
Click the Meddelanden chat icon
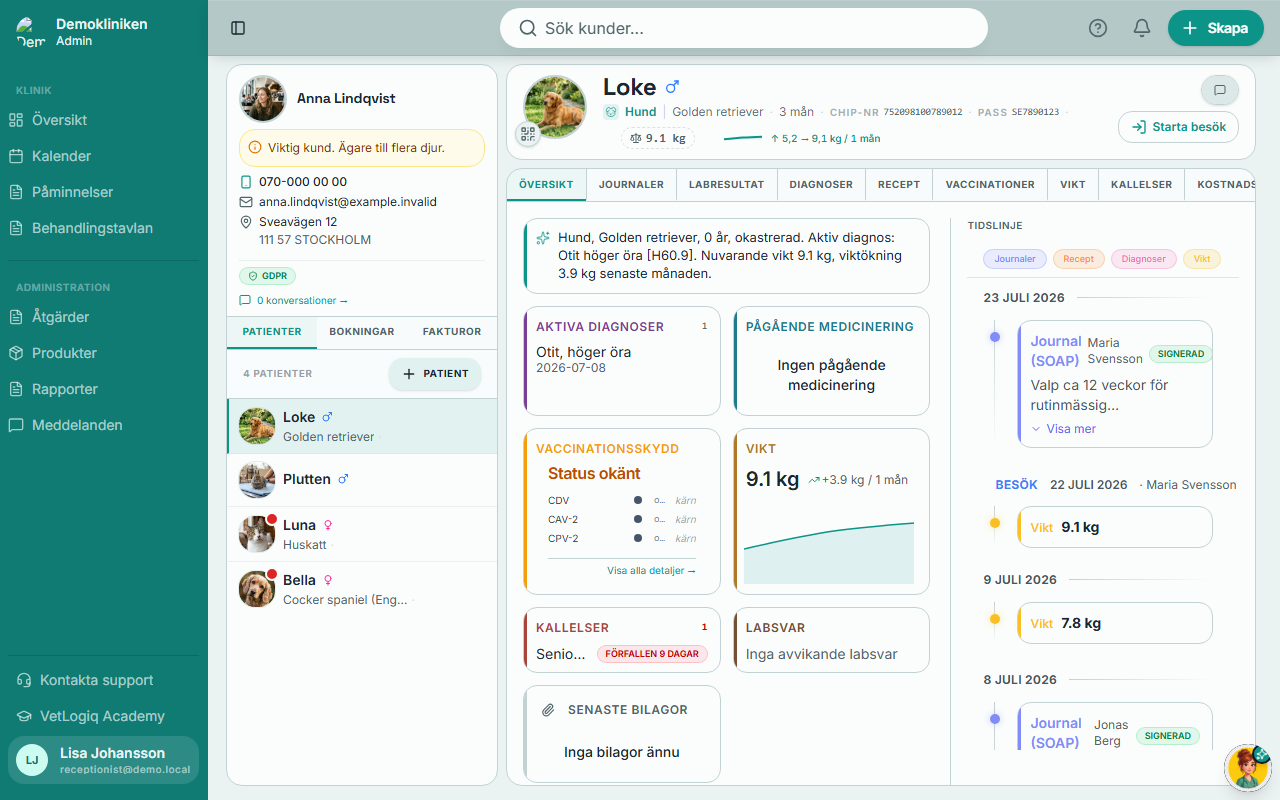point(16,425)
